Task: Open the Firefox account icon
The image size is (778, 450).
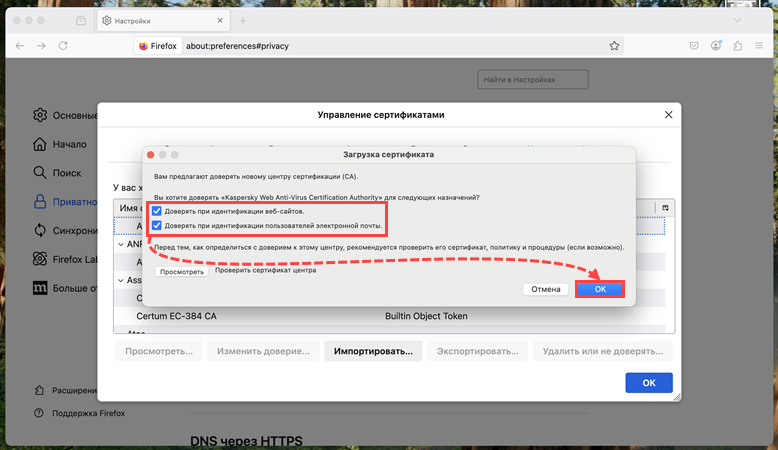Action: pyautogui.click(x=716, y=46)
